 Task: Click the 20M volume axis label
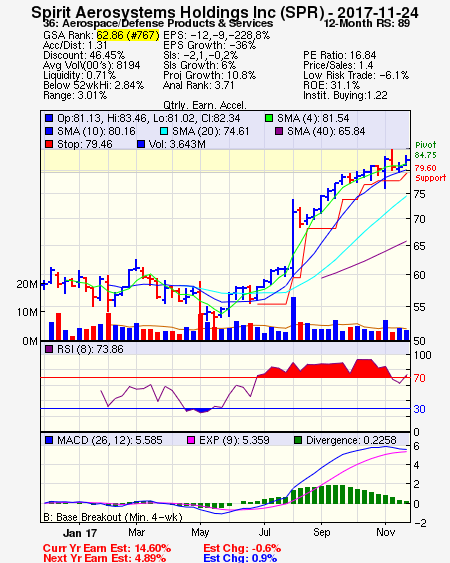27,284
